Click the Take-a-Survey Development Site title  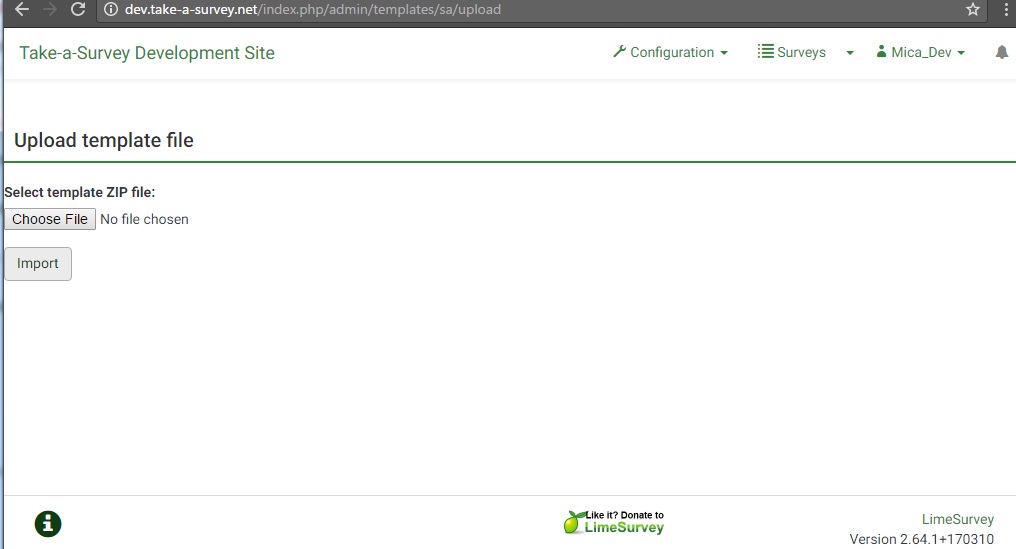(x=147, y=53)
